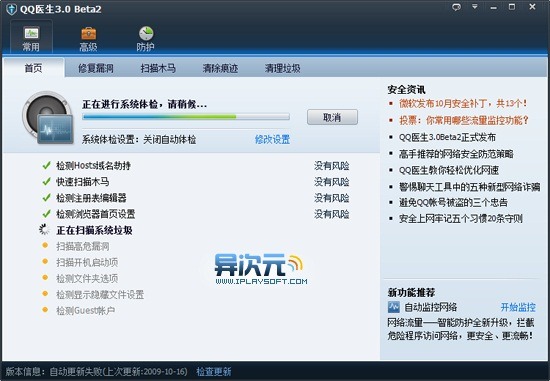Click 没有风险 result for 检测注册表编辑器
The image size is (550, 381).
(331, 198)
